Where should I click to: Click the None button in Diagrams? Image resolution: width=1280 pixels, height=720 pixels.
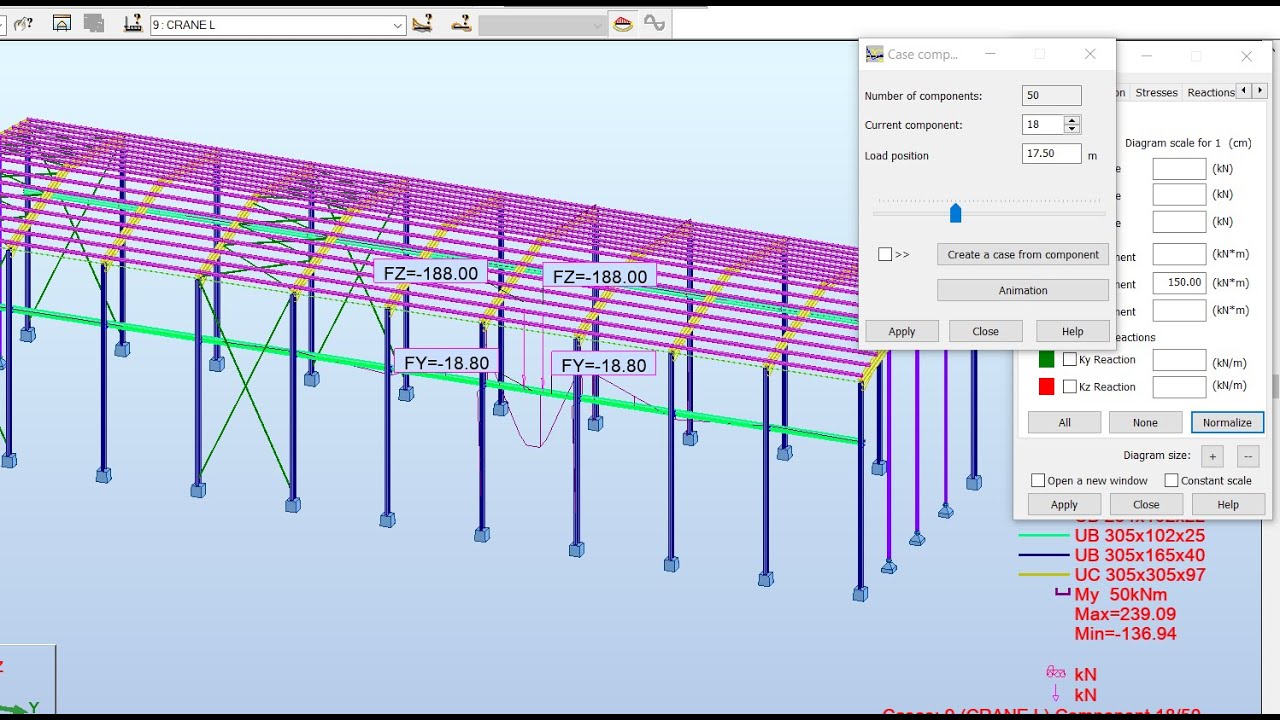point(1146,422)
